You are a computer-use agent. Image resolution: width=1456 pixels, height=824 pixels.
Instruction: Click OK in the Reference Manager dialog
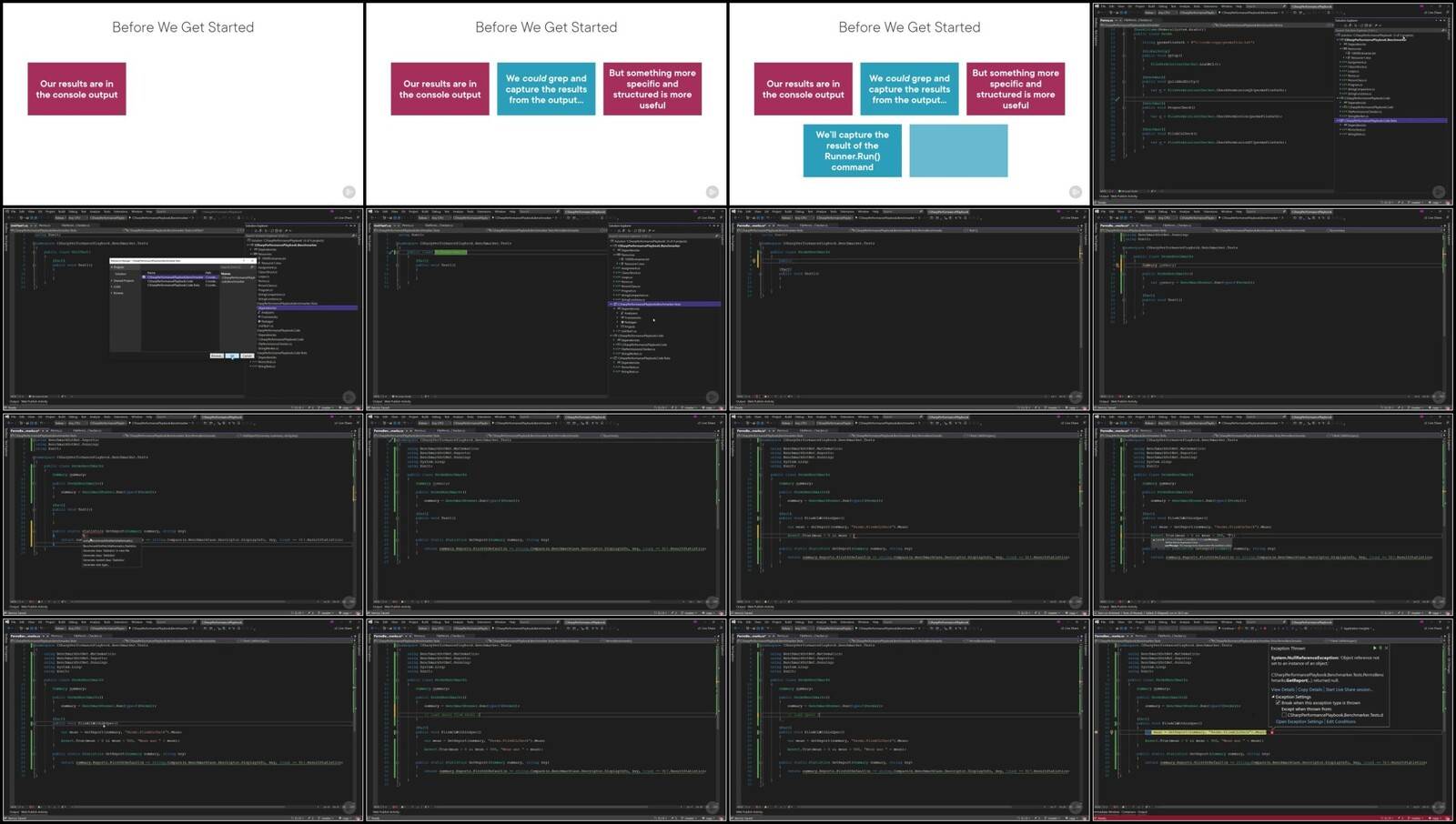coord(232,356)
